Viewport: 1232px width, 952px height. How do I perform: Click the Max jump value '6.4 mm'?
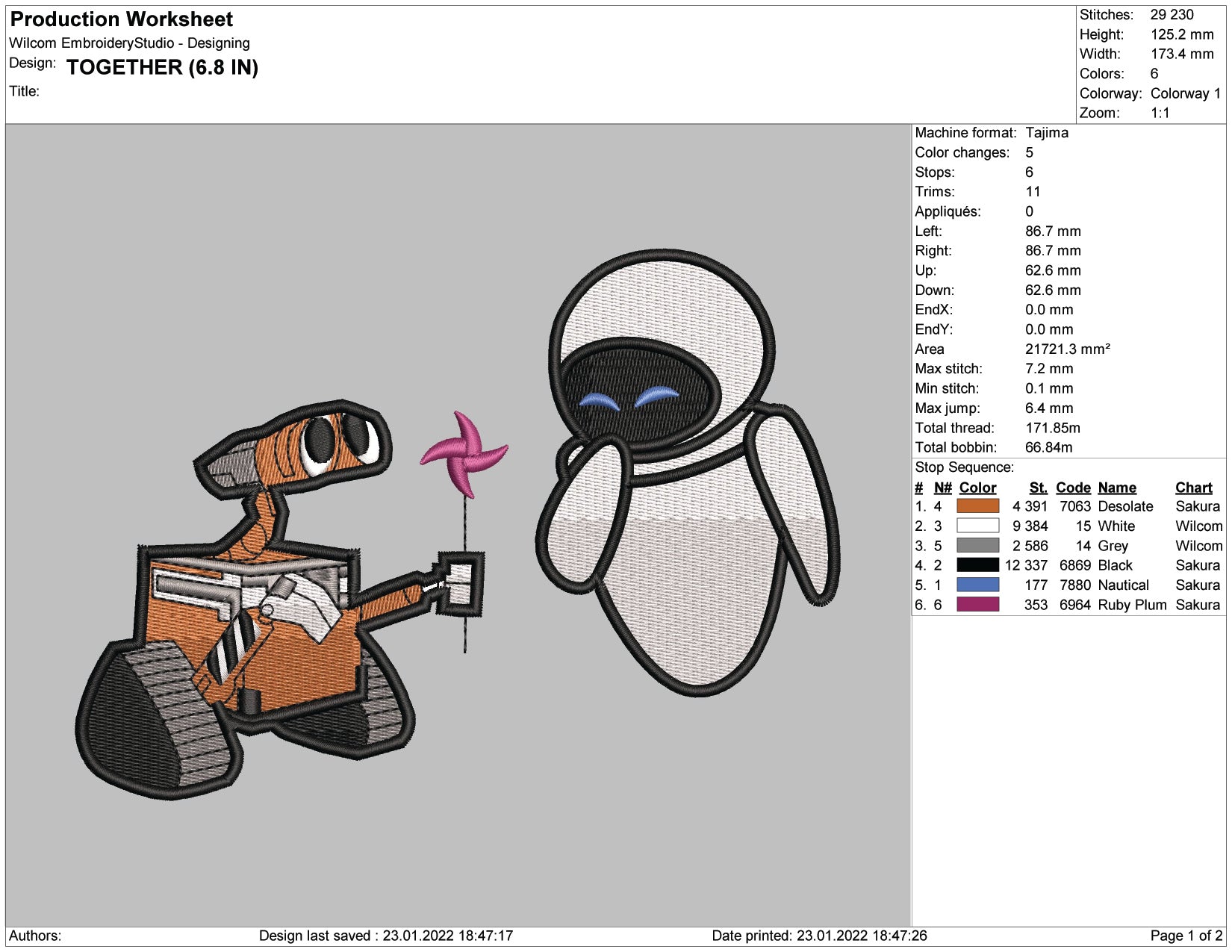(1049, 408)
